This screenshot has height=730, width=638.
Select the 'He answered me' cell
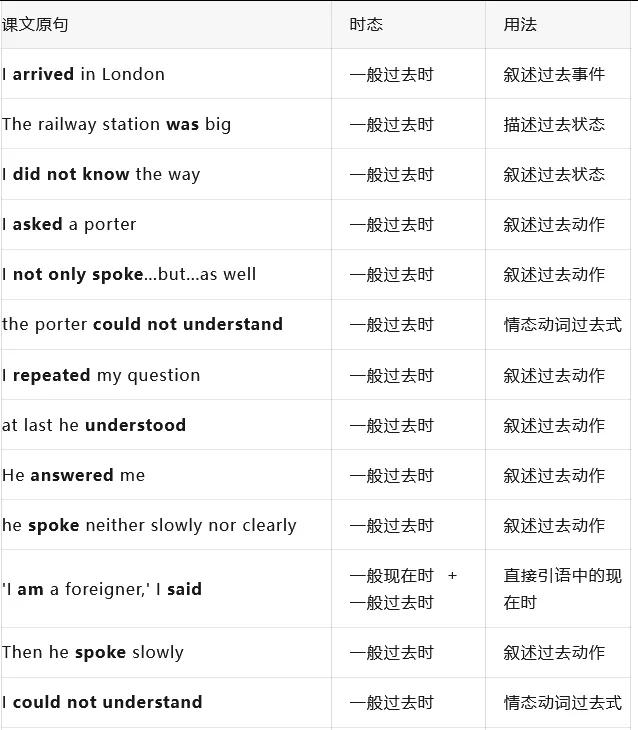coord(73,475)
